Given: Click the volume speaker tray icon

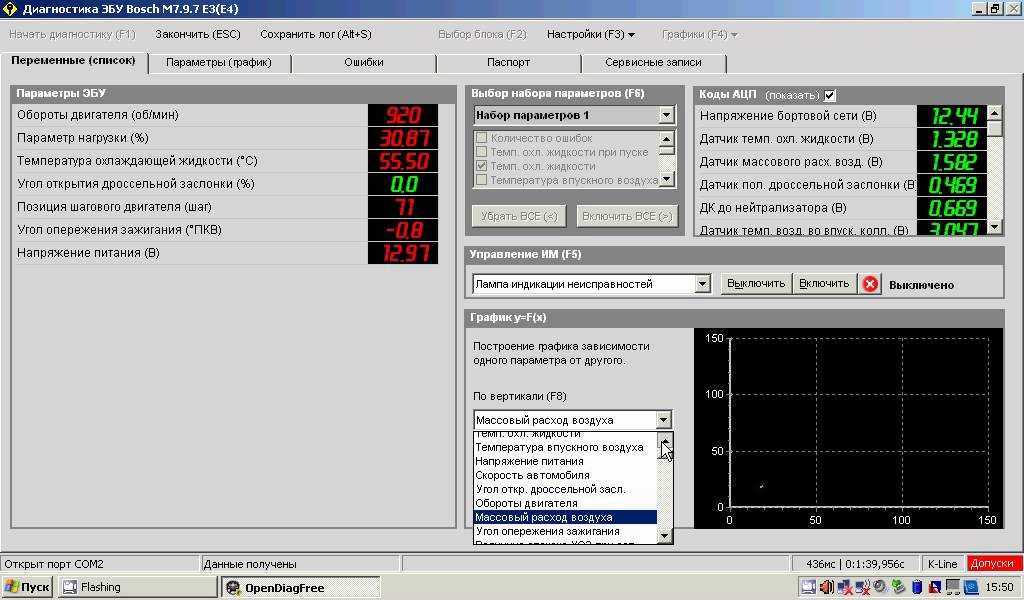Looking at the screenshot, I should (826, 587).
